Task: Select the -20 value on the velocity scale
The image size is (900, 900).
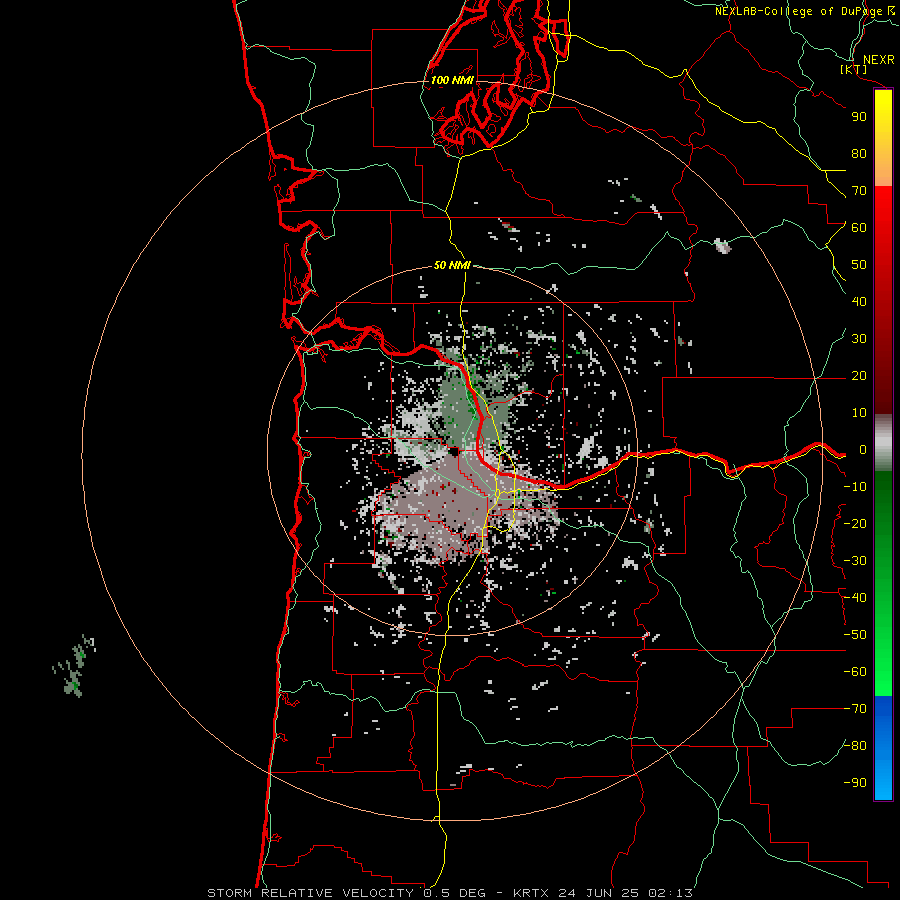Action: pyautogui.click(x=855, y=523)
